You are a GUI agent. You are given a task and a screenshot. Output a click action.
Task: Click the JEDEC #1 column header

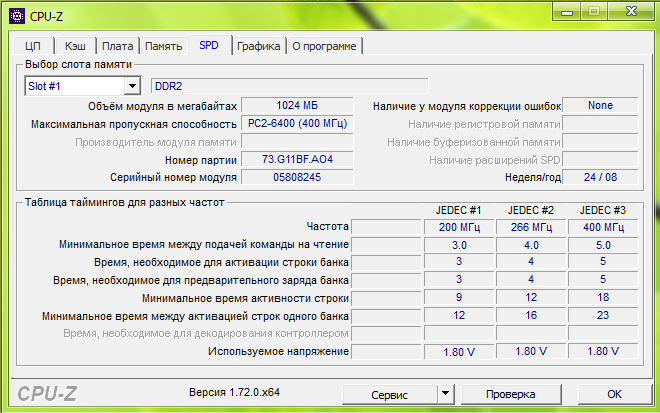pos(458,210)
